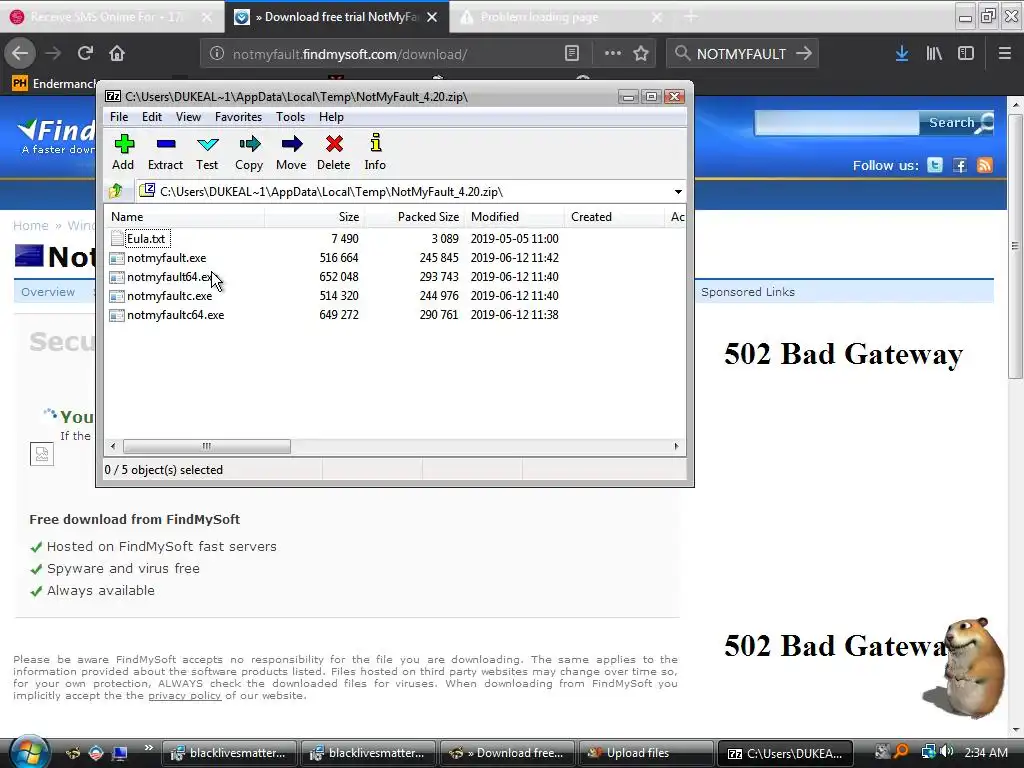Expand the 7-Zip address path dropdown
Viewport: 1024px width, 768px height.
click(x=678, y=191)
